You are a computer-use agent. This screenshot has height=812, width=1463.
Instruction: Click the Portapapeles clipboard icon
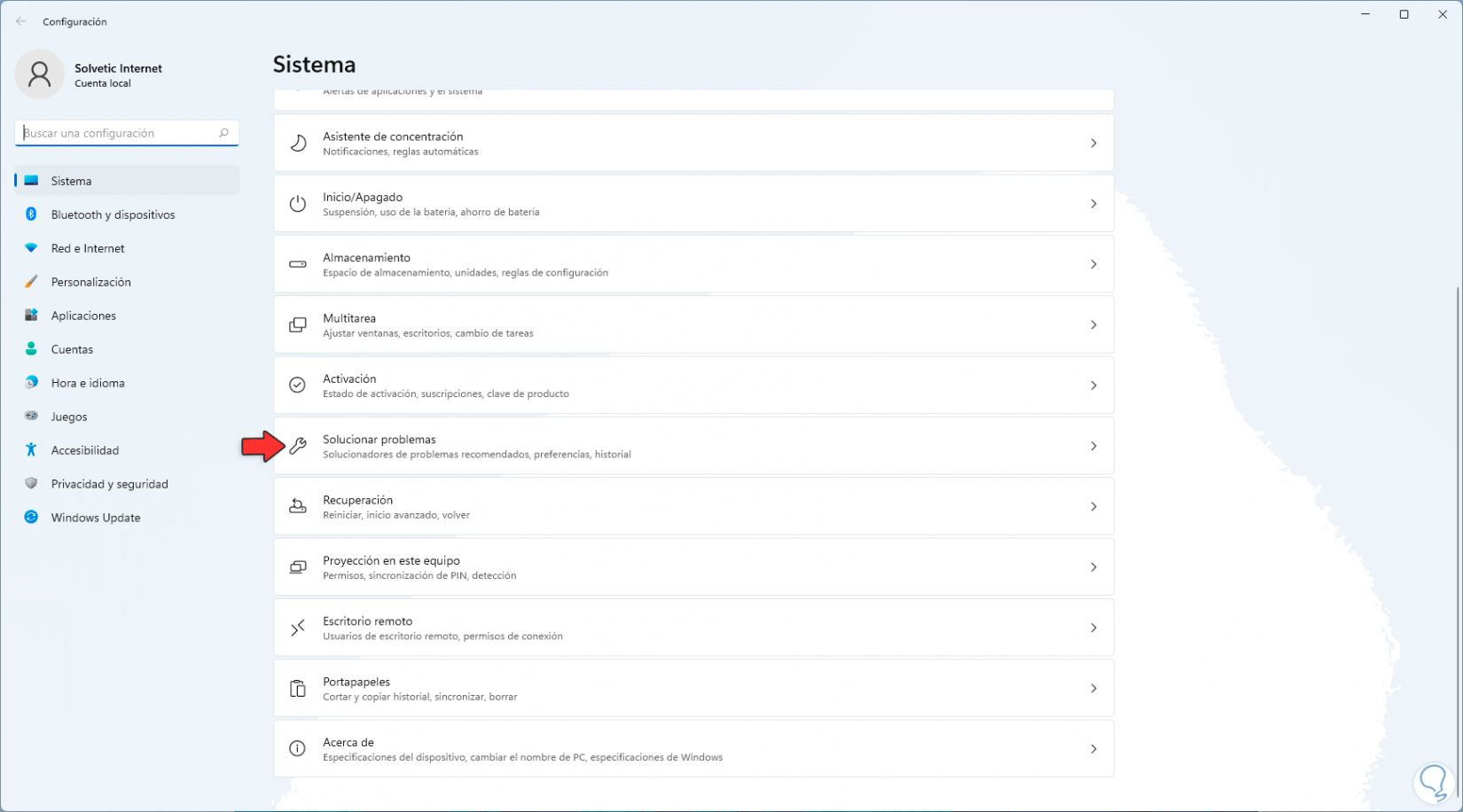click(298, 689)
